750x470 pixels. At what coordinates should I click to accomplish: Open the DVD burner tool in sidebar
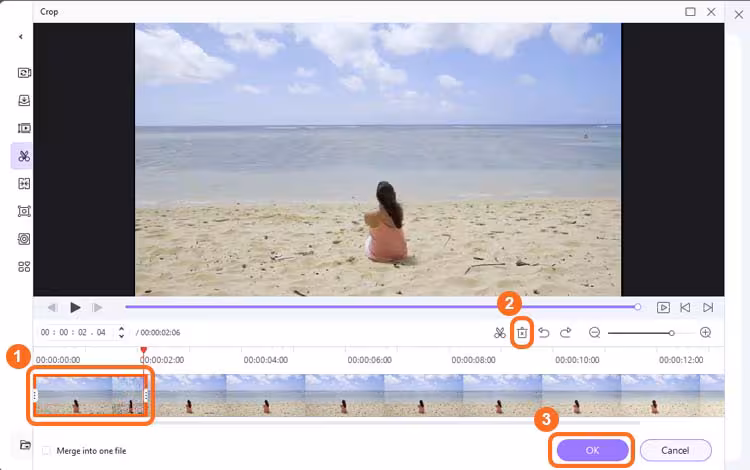24,239
